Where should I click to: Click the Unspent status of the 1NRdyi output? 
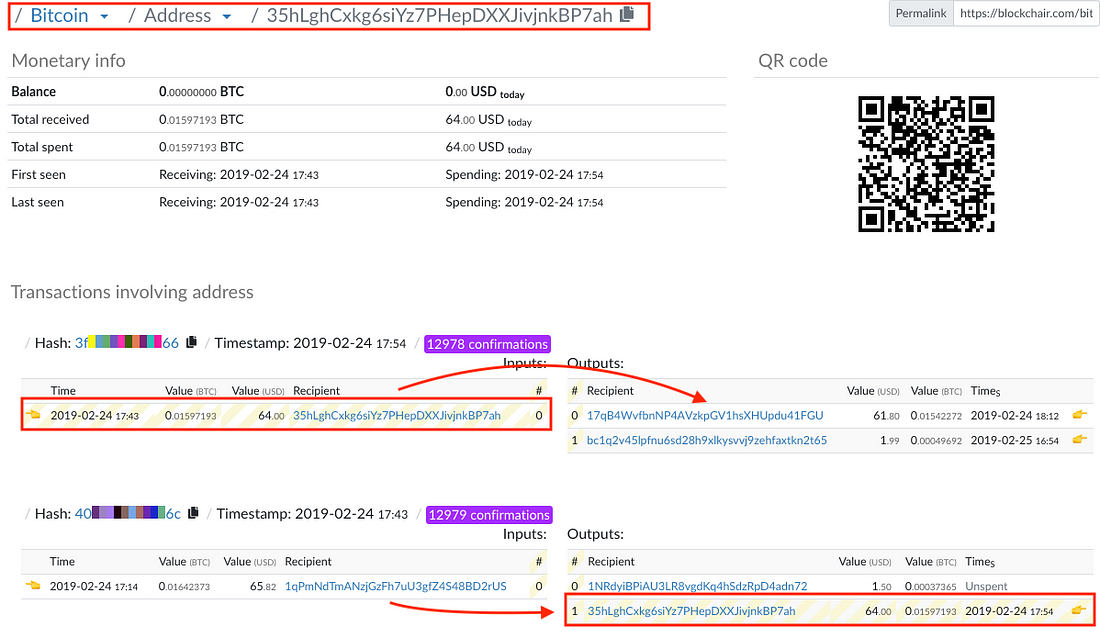(x=986, y=586)
